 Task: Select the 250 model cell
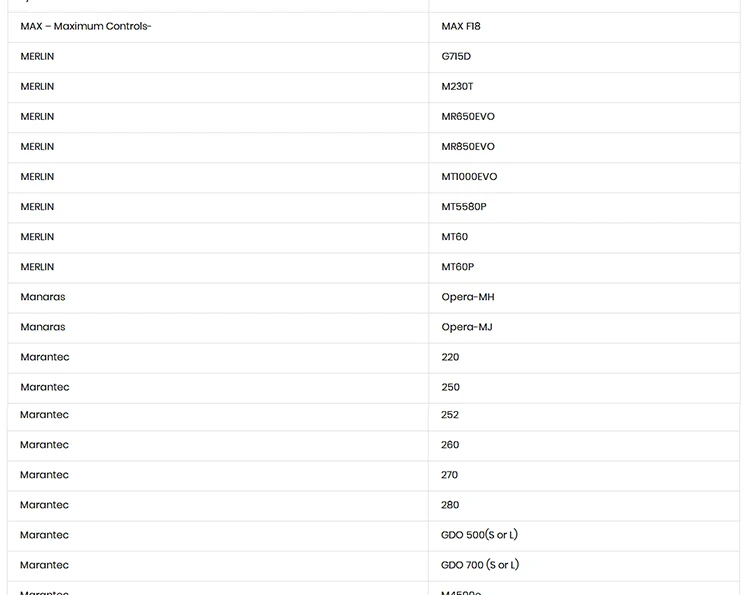point(584,388)
